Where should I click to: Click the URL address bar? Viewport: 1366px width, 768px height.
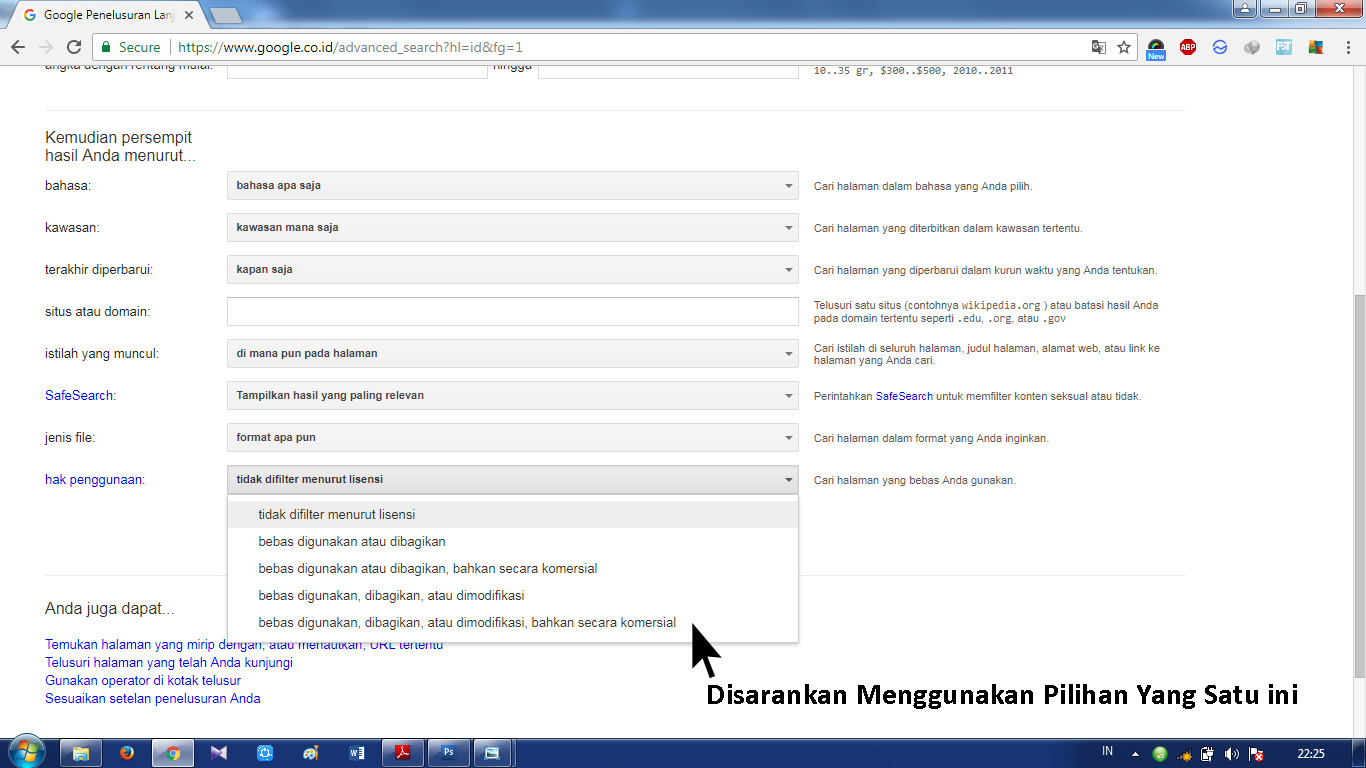630,47
